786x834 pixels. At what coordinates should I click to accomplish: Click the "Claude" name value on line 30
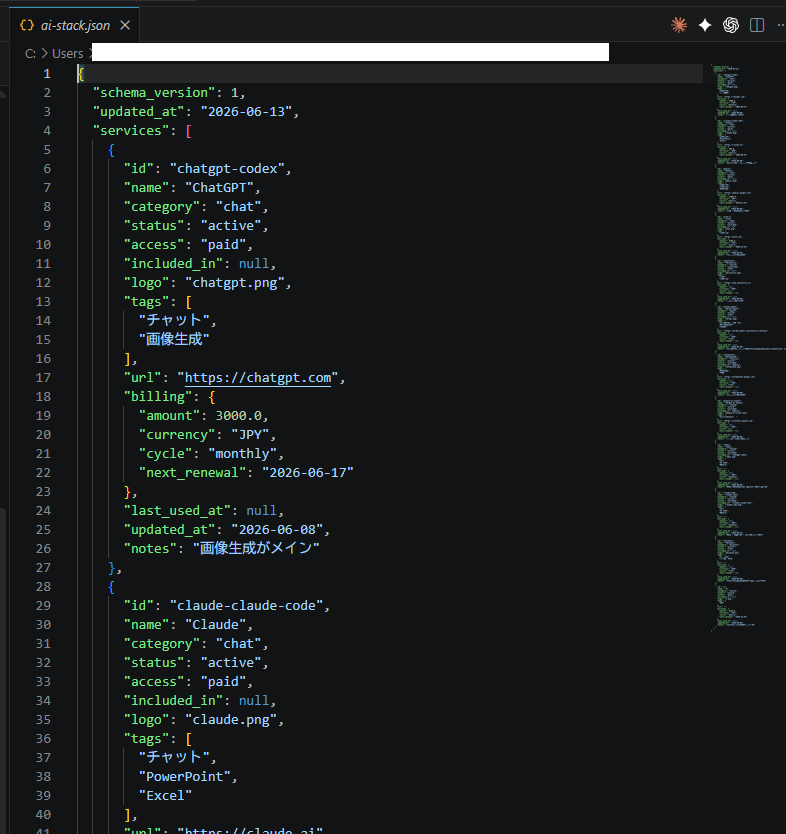click(x=215, y=624)
